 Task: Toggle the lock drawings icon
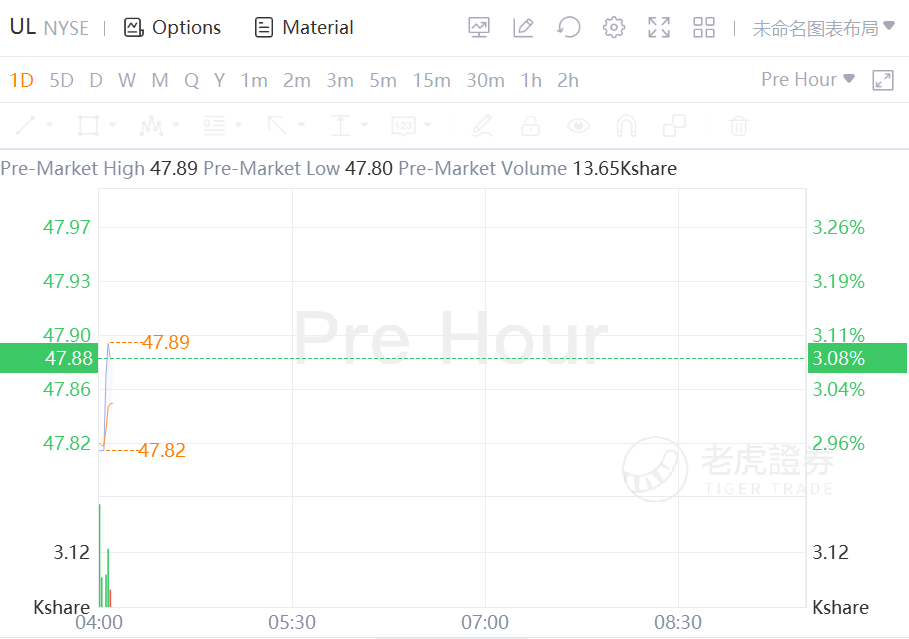pos(530,126)
